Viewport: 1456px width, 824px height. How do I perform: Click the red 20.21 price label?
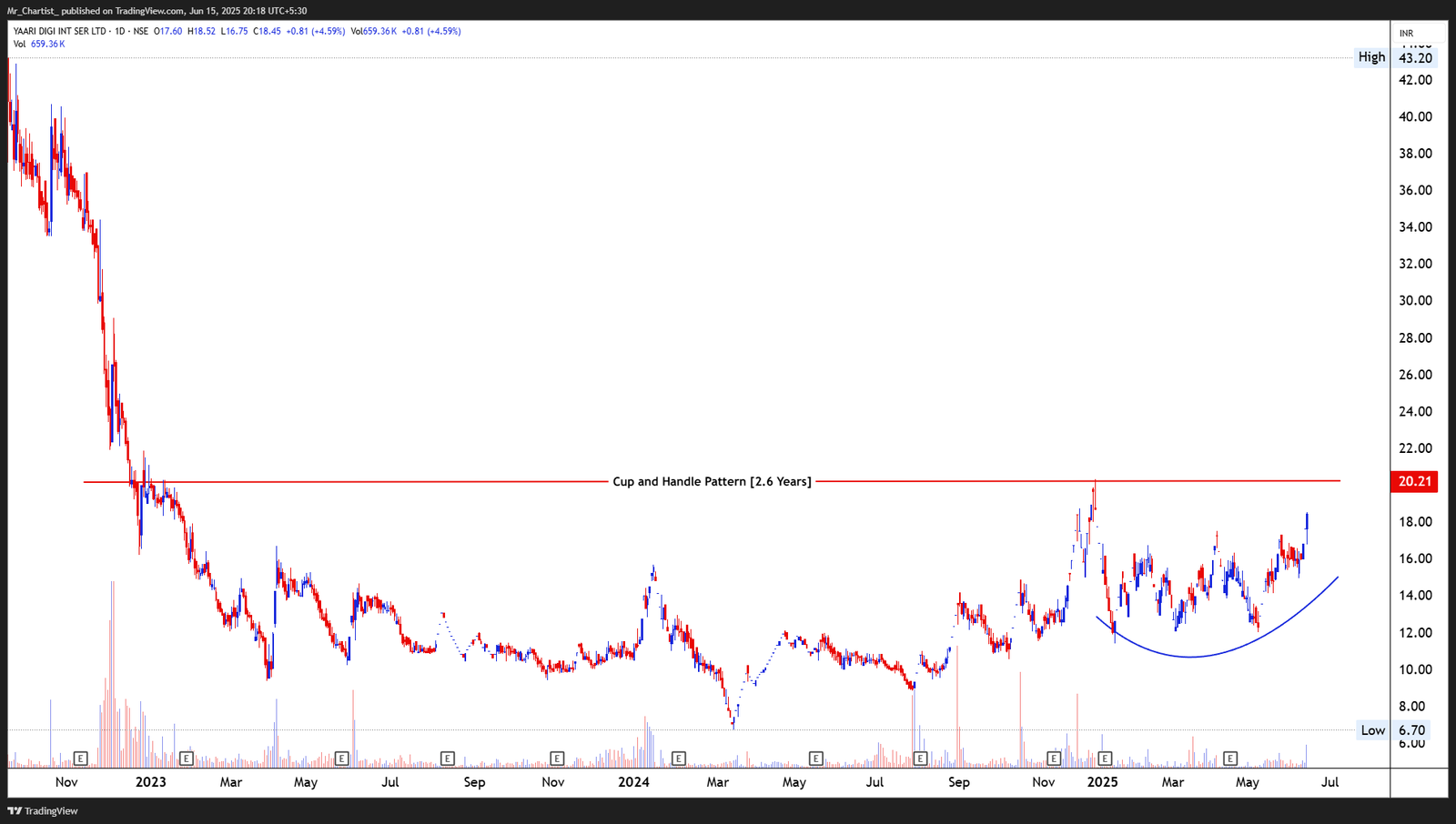(x=1414, y=482)
